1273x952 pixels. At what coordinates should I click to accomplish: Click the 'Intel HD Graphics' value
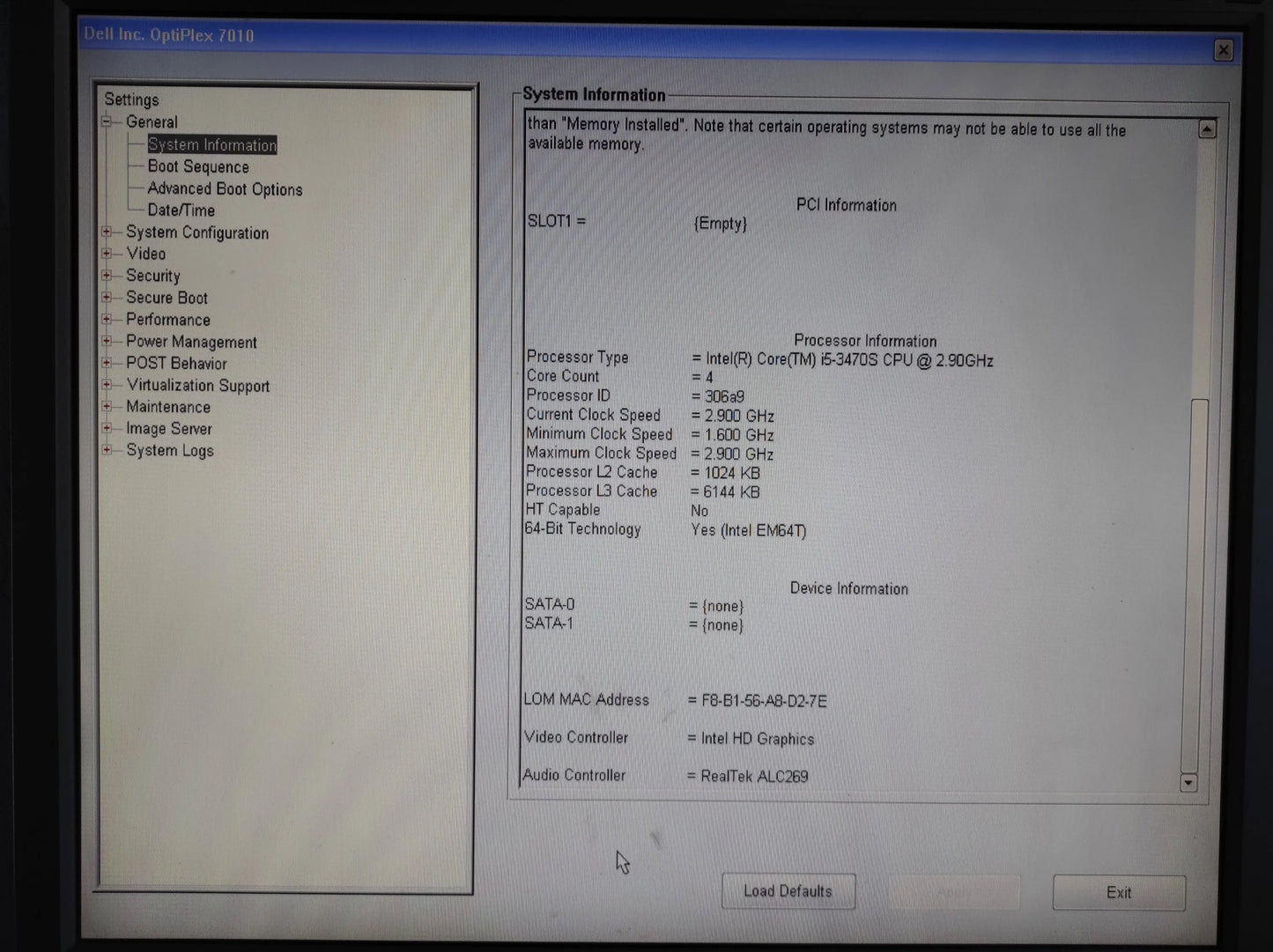pyautogui.click(x=758, y=739)
